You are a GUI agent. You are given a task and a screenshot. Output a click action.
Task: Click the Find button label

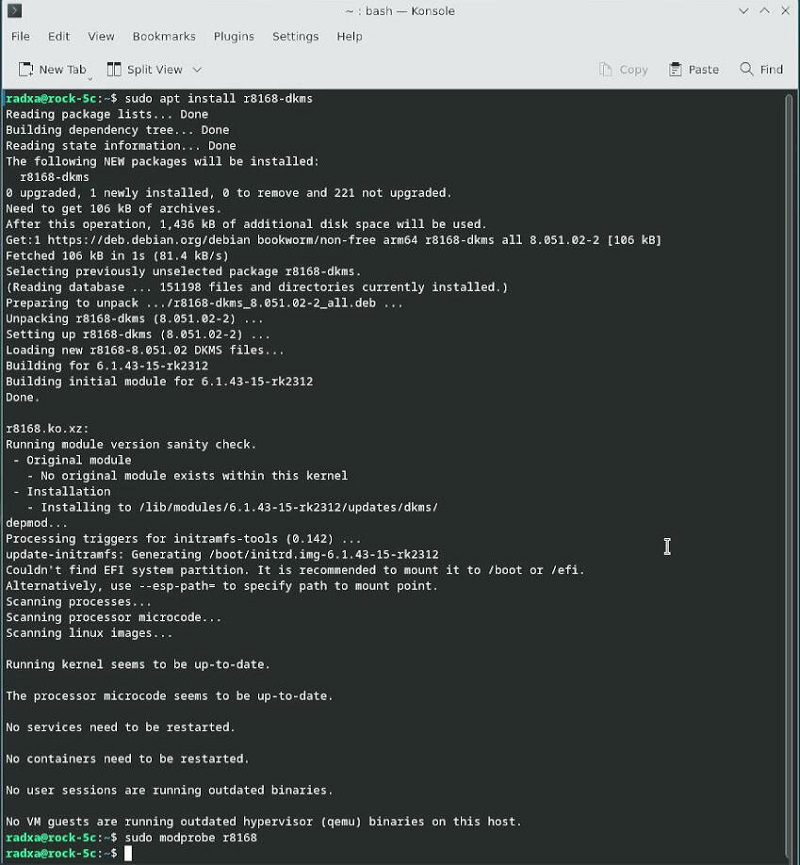(771, 70)
